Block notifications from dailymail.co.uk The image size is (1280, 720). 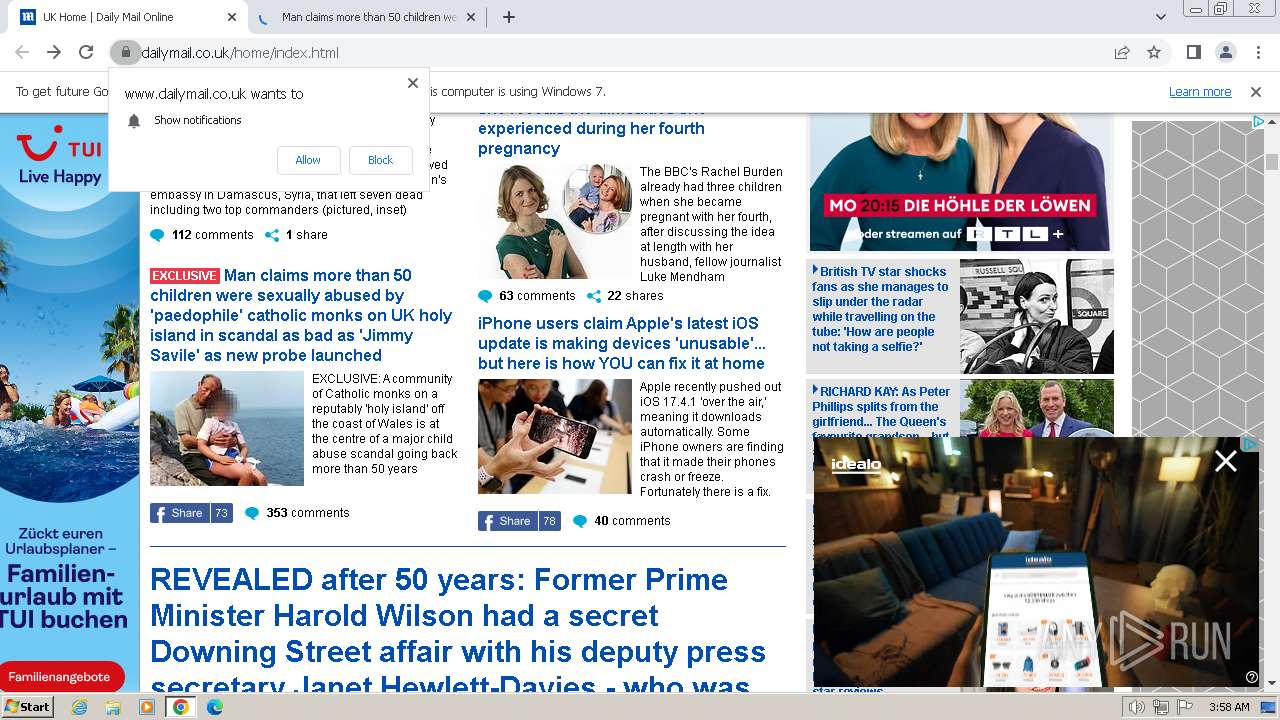pyautogui.click(x=381, y=160)
